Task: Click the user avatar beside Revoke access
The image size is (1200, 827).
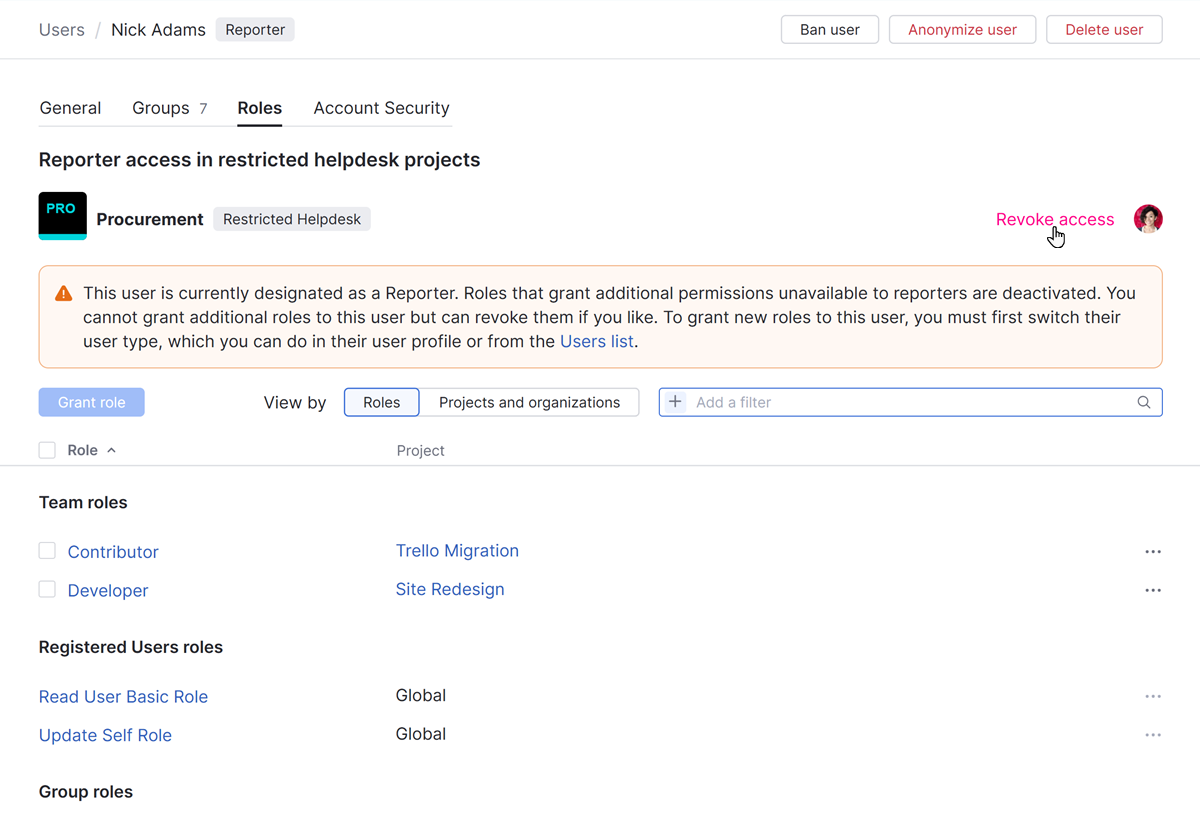Action: tap(1148, 219)
